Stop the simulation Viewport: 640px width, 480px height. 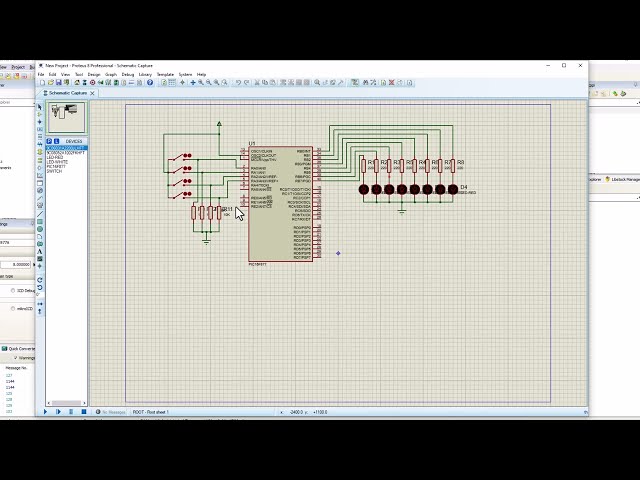[x=84, y=412]
